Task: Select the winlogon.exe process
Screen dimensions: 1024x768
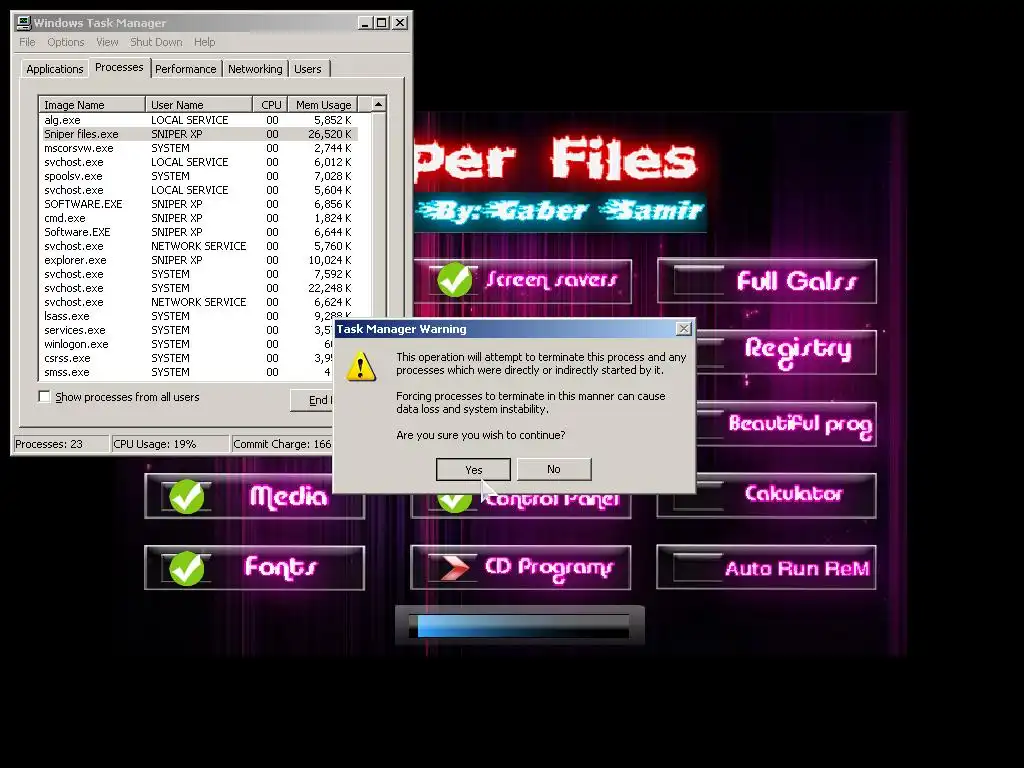Action: 187,344
